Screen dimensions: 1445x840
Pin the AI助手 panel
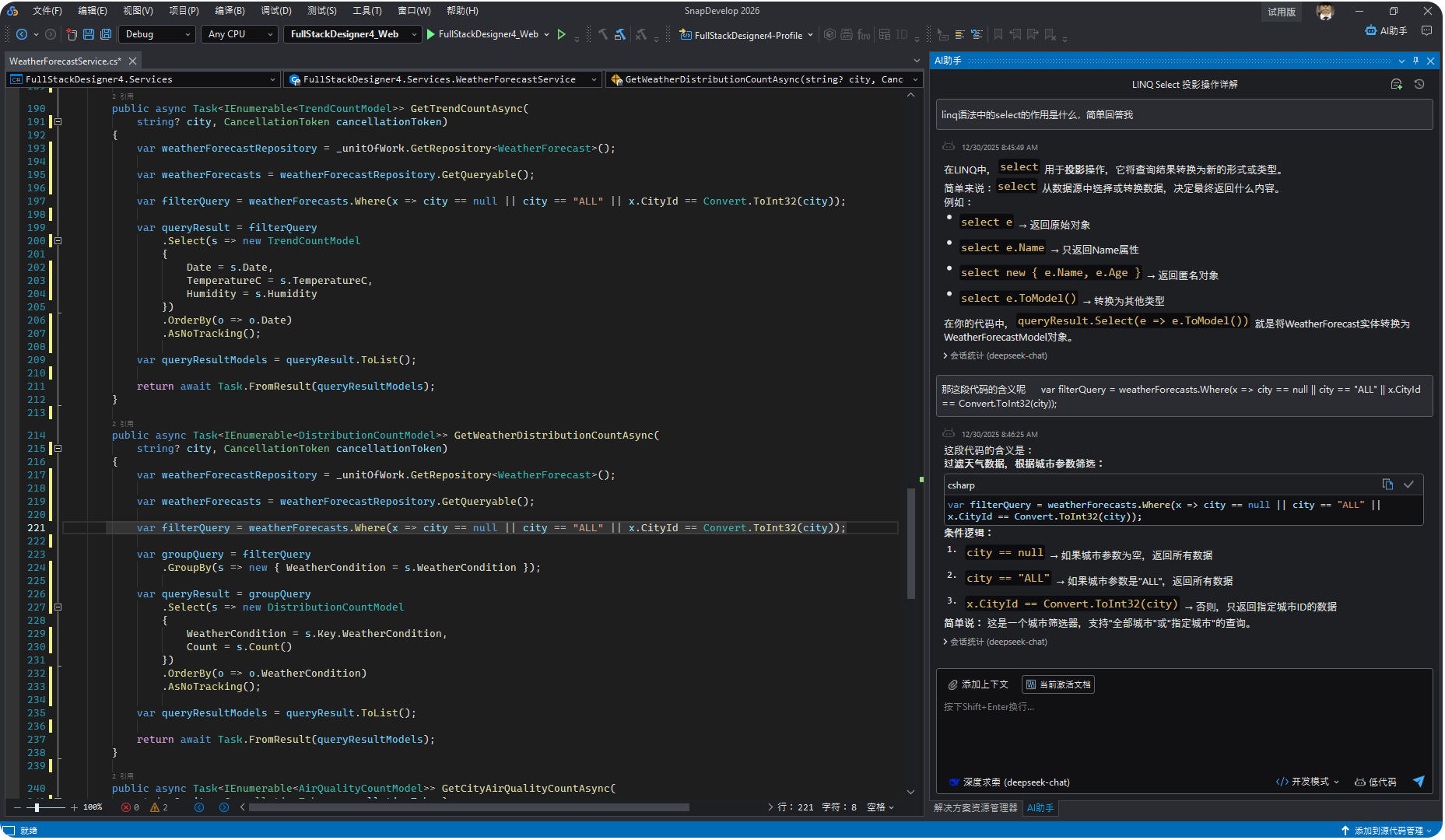click(x=1416, y=61)
